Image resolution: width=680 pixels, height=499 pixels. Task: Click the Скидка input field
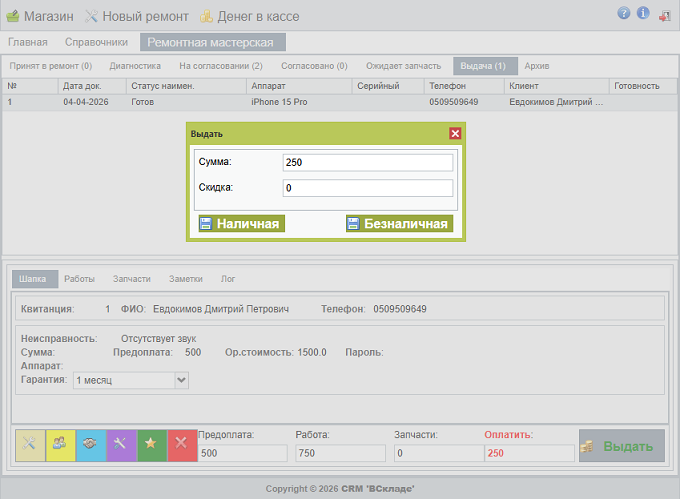(x=367, y=188)
